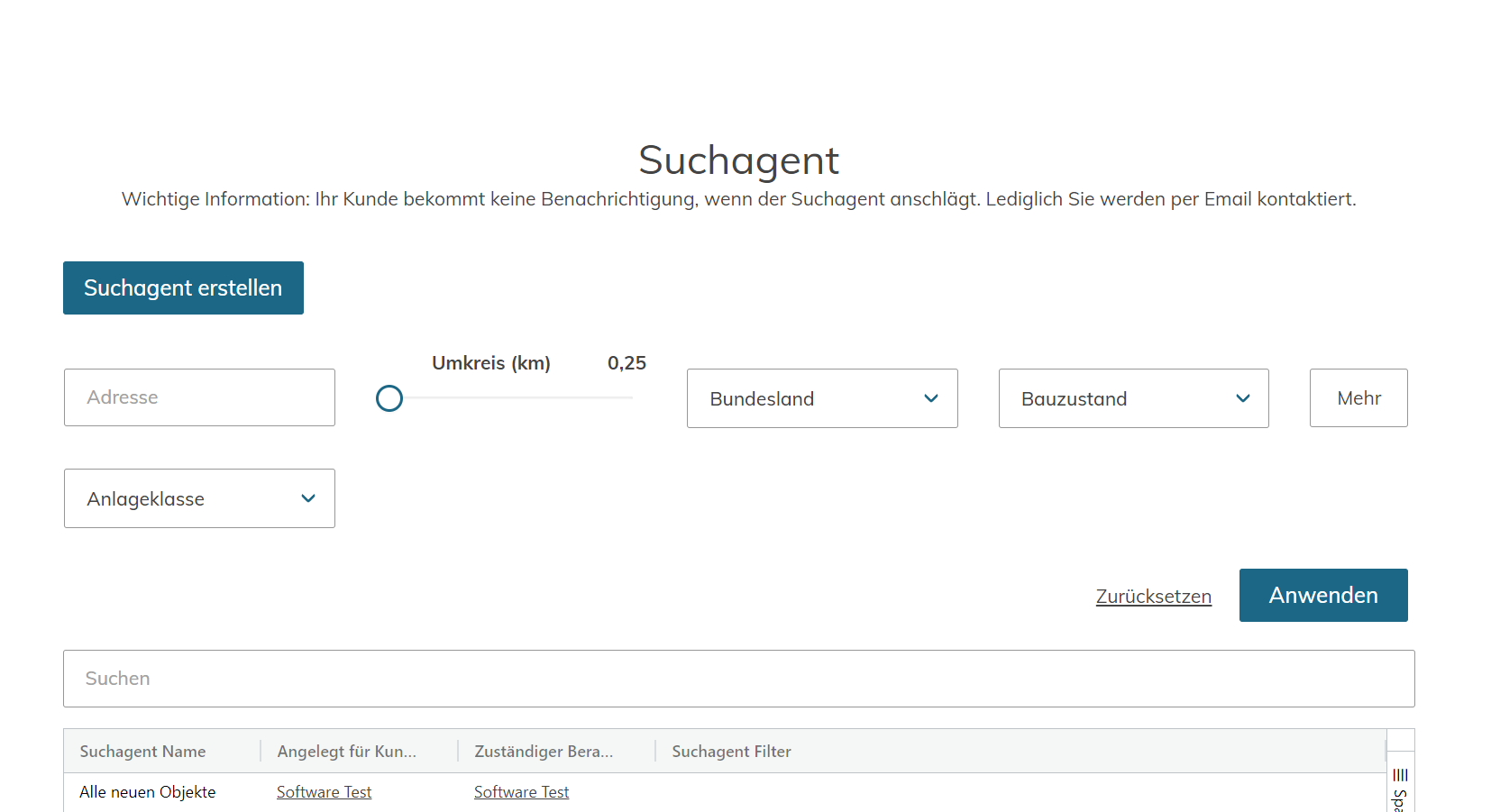Sort by Suchagent Name column header
The image size is (1491, 812).
142,752
